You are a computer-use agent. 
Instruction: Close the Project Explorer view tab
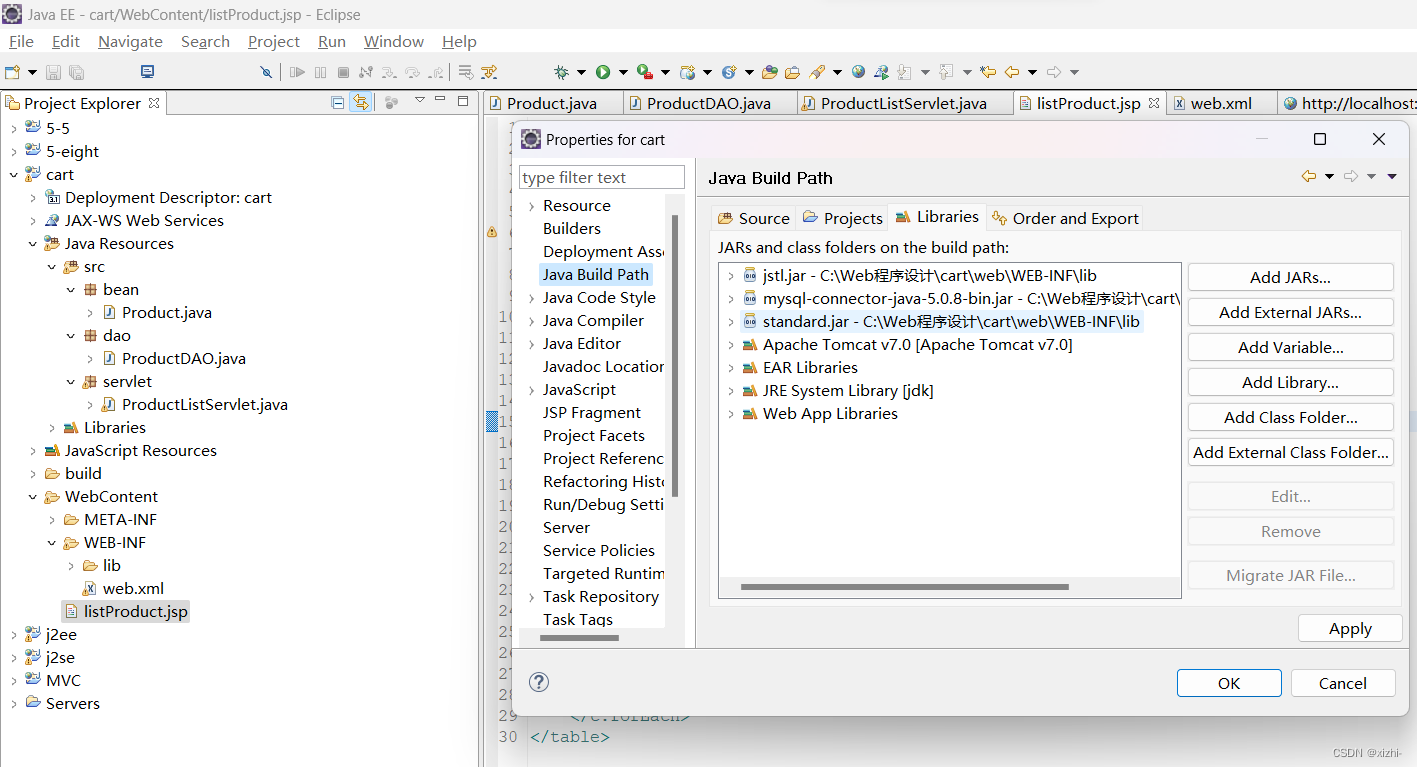coord(154,102)
